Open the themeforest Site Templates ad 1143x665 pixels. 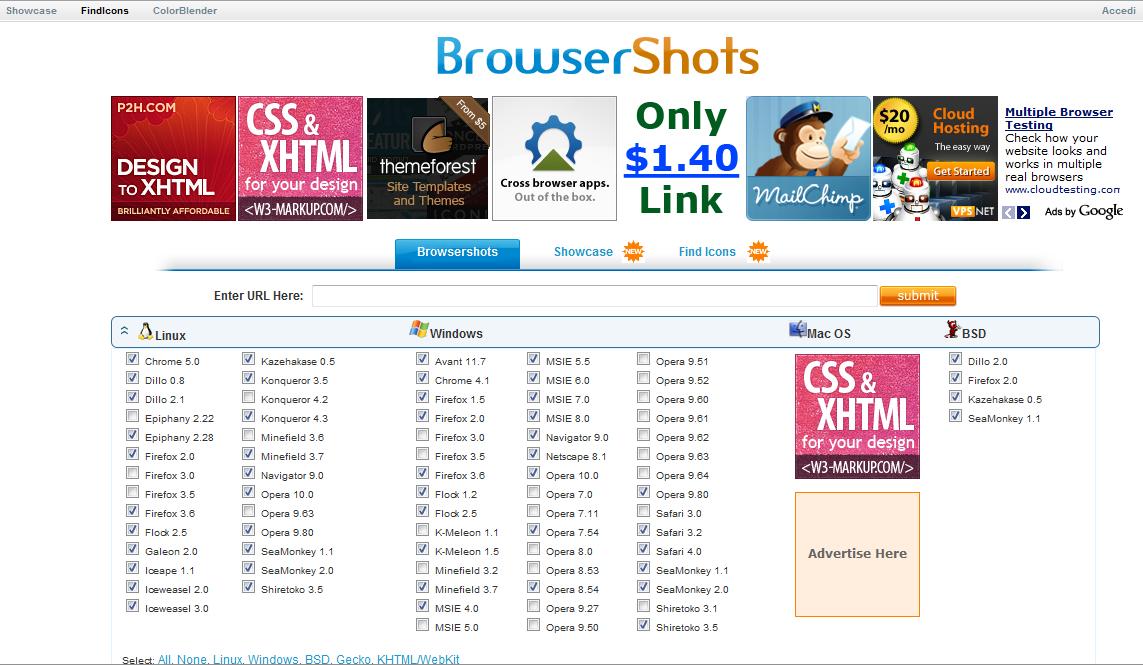[x=428, y=158]
